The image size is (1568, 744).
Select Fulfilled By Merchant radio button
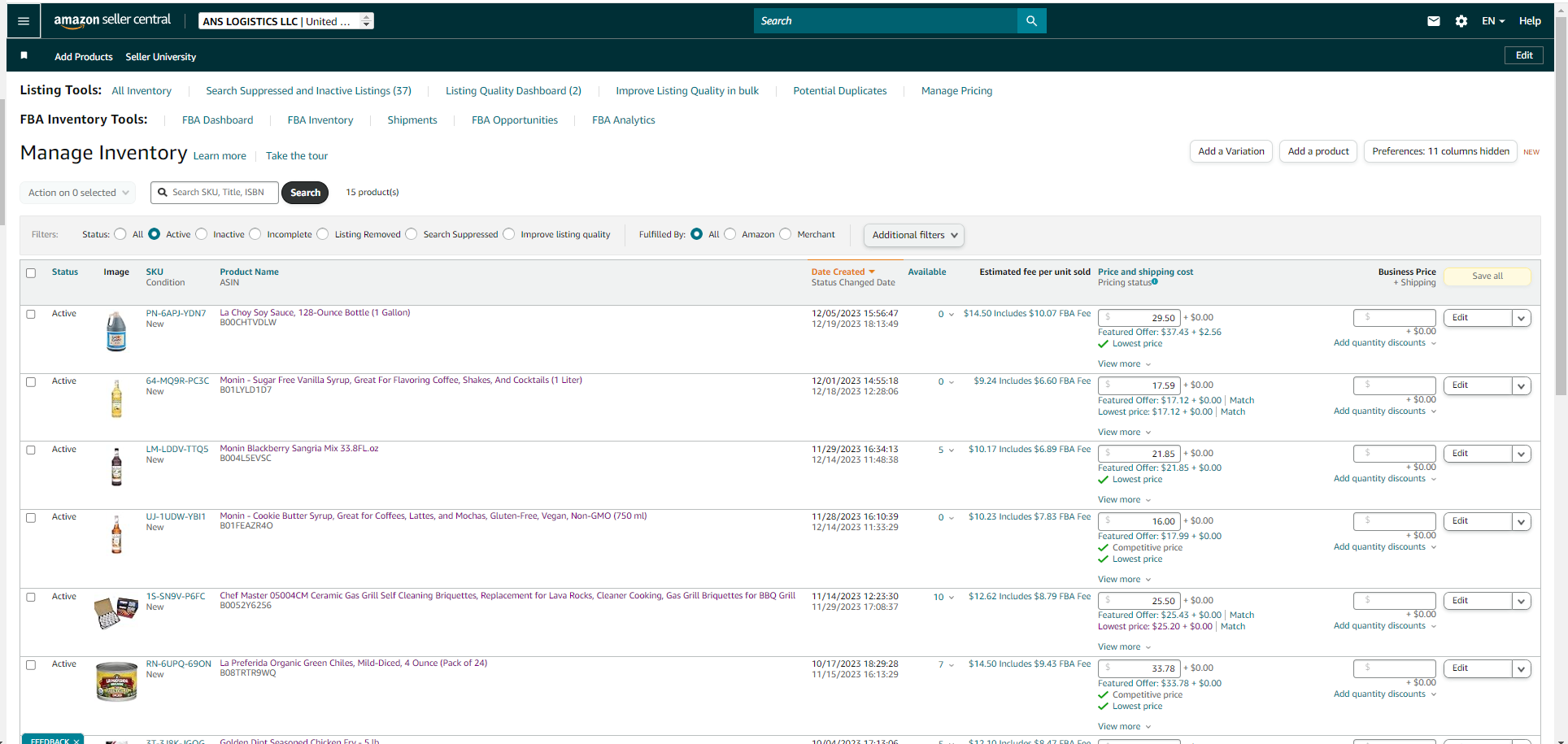[x=786, y=234]
